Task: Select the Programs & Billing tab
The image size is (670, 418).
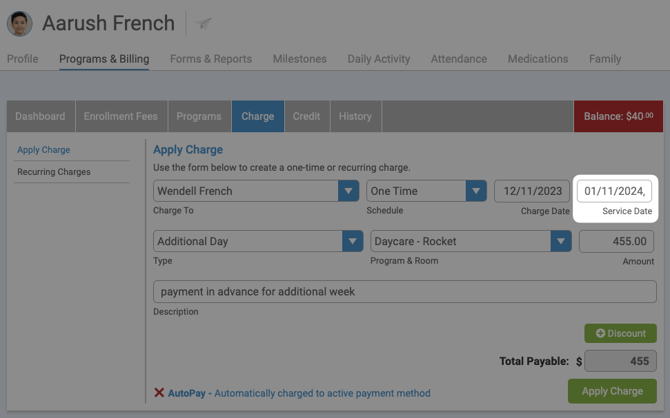Action: coord(104,59)
